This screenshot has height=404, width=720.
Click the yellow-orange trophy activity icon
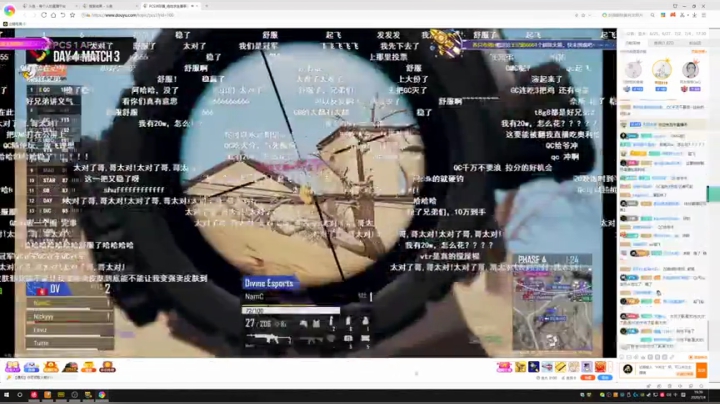pos(89,367)
